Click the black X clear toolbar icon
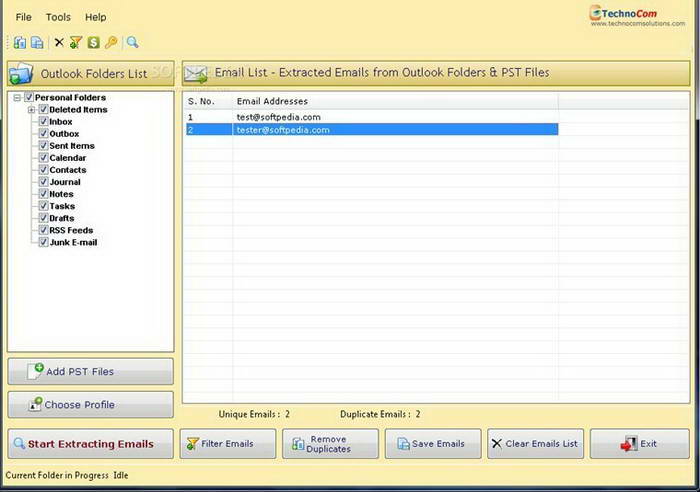This screenshot has height=492, width=700. 59,42
